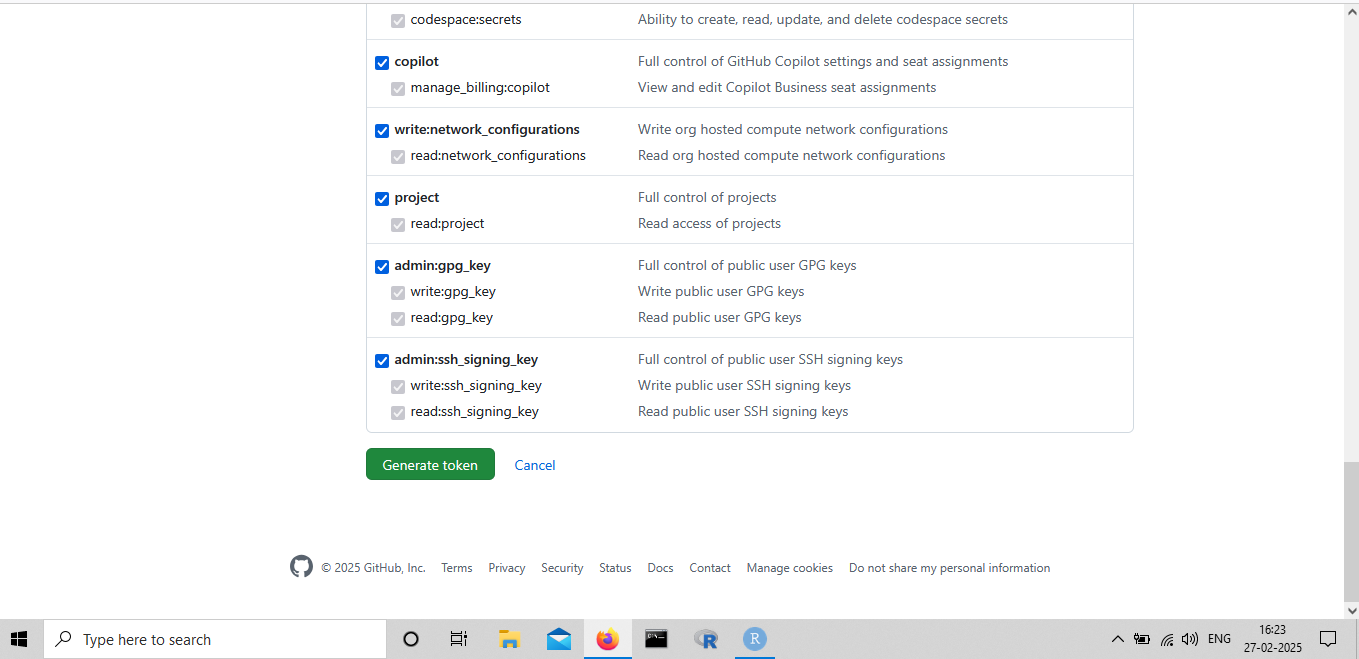Open Firefox from the taskbar
Viewport: 1359px width, 659px height.
[607, 639]
